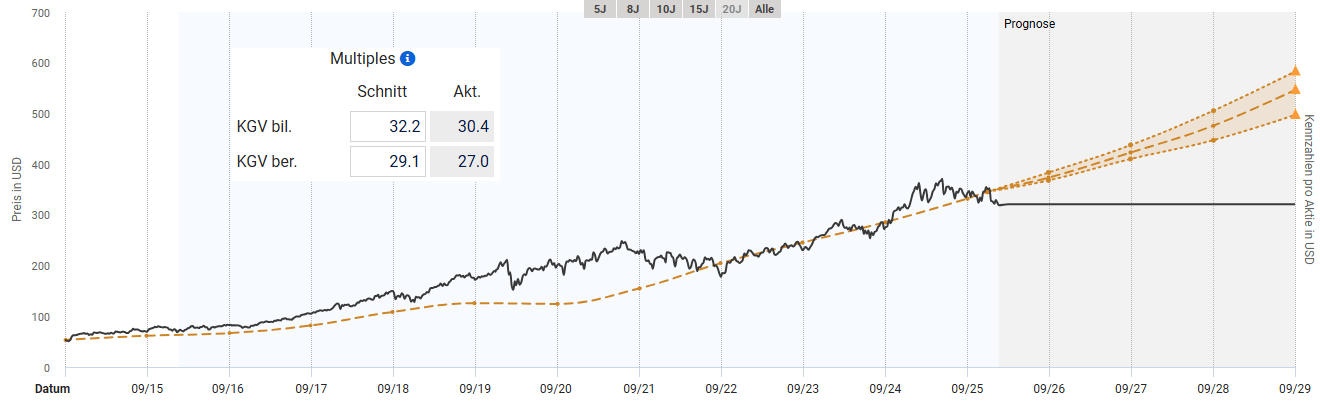Click the KGV ber. Akt. value 27.0
The image size is (1320, 405).
462,161
